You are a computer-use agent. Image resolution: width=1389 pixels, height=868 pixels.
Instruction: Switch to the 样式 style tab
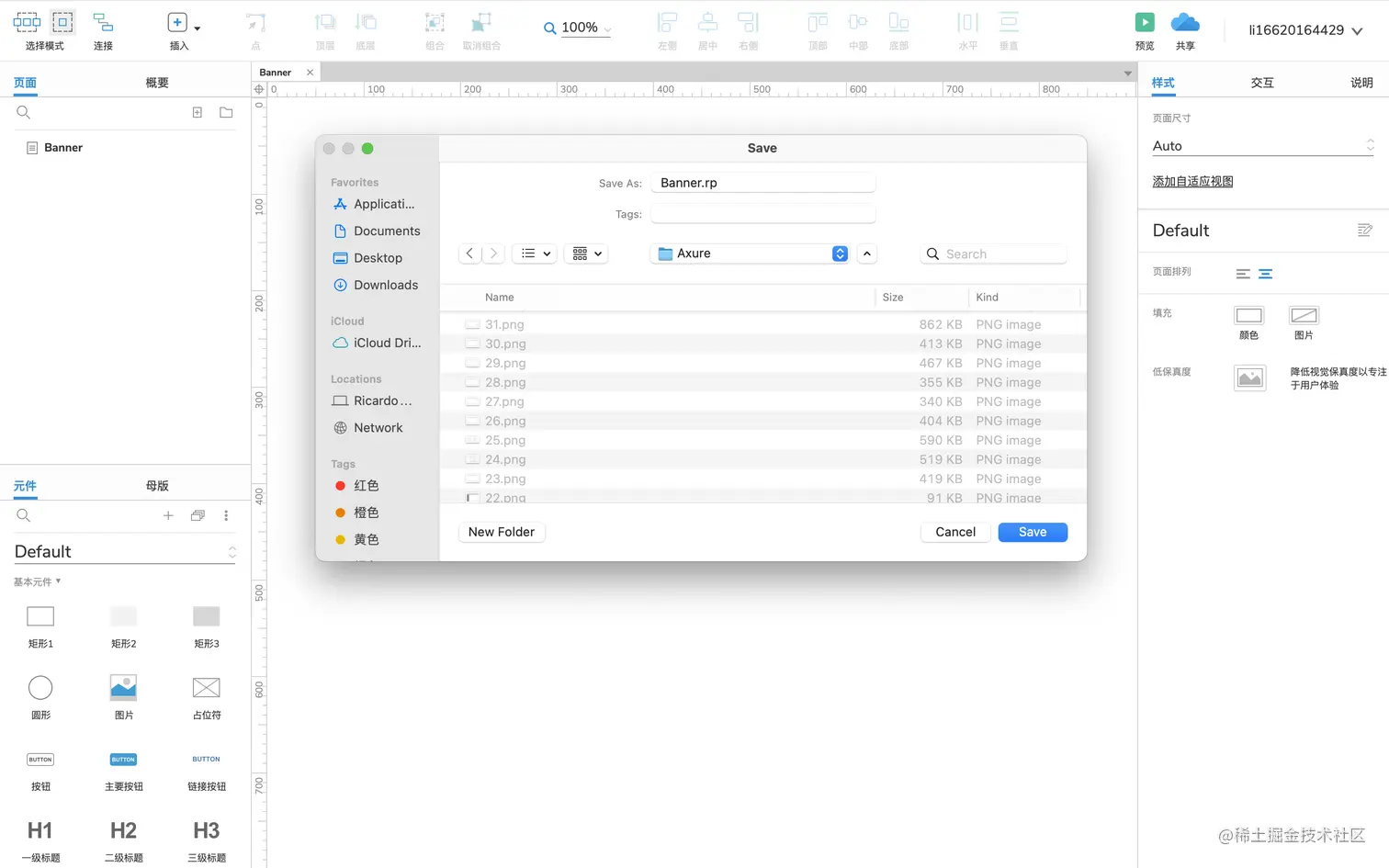[1163, 83]
